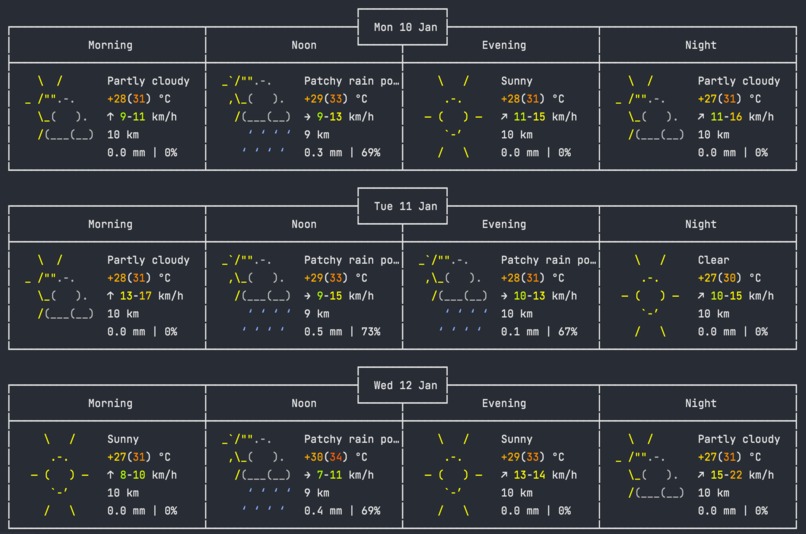The image size is (806, 534).
Task: Click the 'Wed 12 Jan' date header
Action: coord(405,385)
